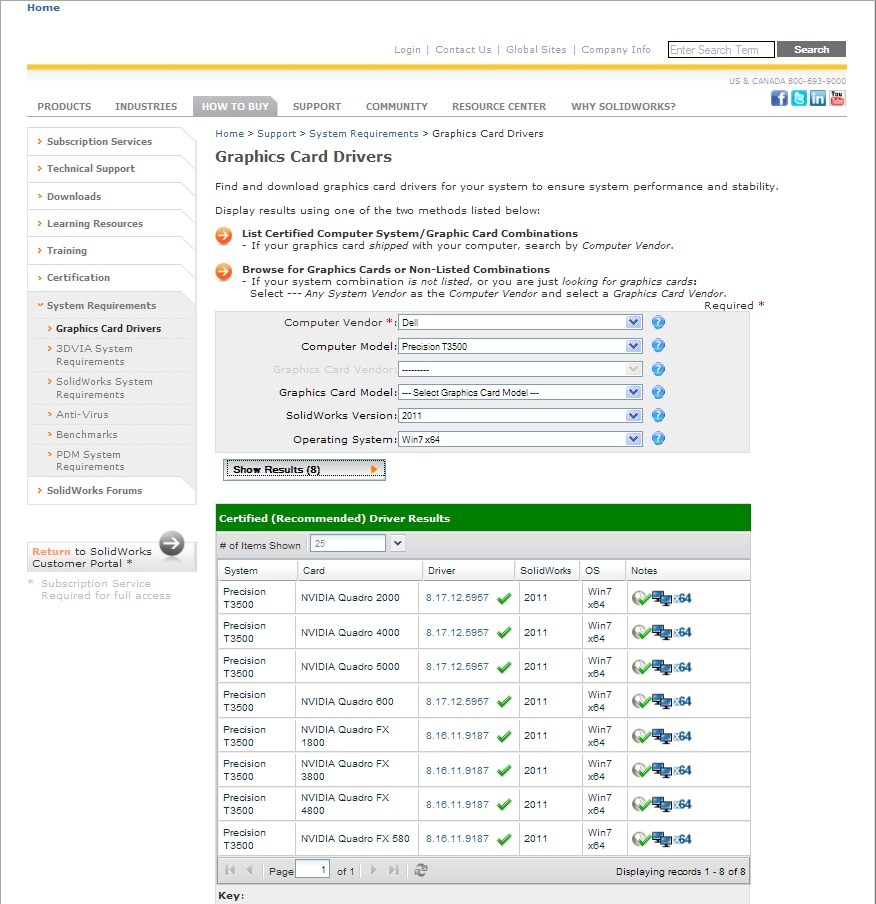Open help icon for SolidWorks Version
876x904 pixels.
click(x=658, y=415)
